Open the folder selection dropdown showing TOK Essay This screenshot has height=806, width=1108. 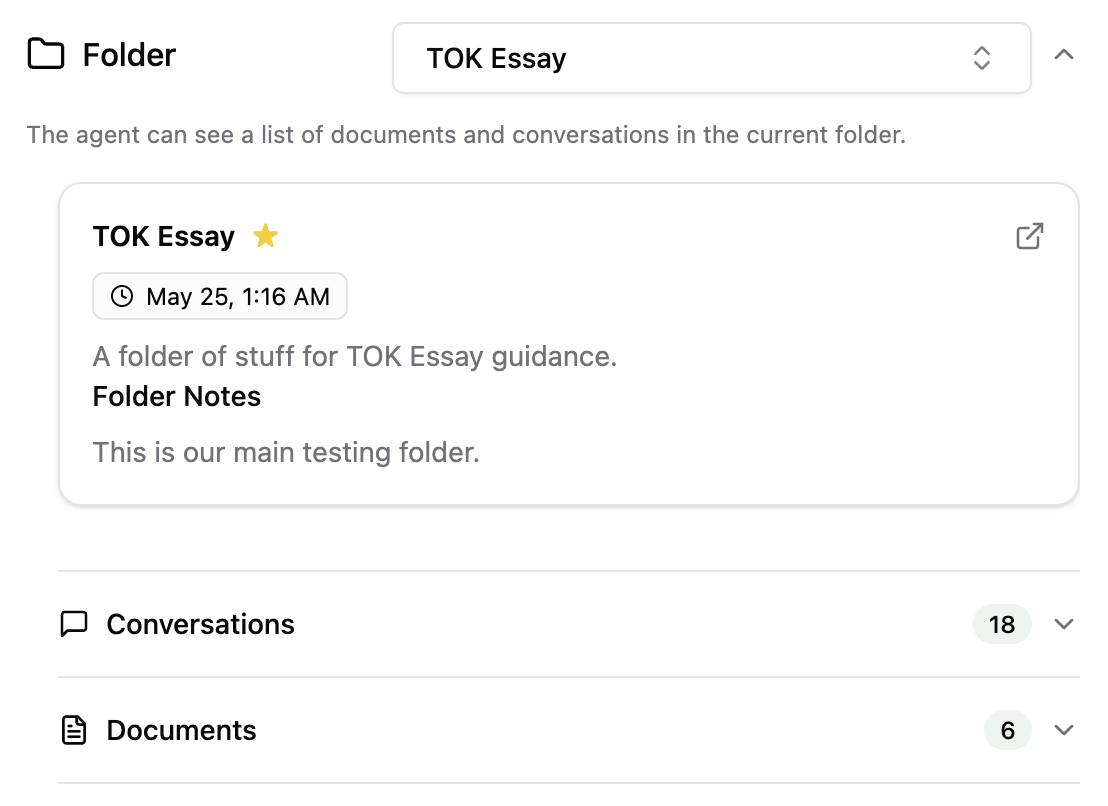tap(712, 58)
